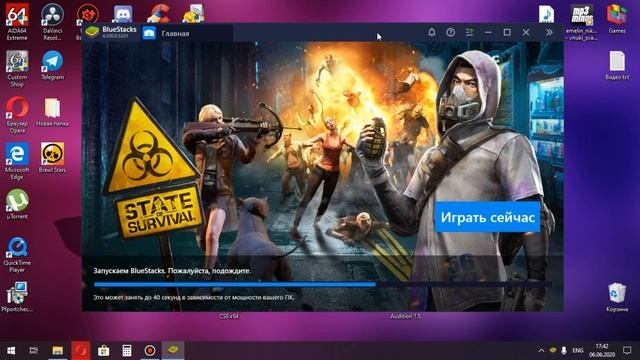The image size is (640, 360).
Task: Open the BlueStacks help question mark icon
Action: coord(451,32)
